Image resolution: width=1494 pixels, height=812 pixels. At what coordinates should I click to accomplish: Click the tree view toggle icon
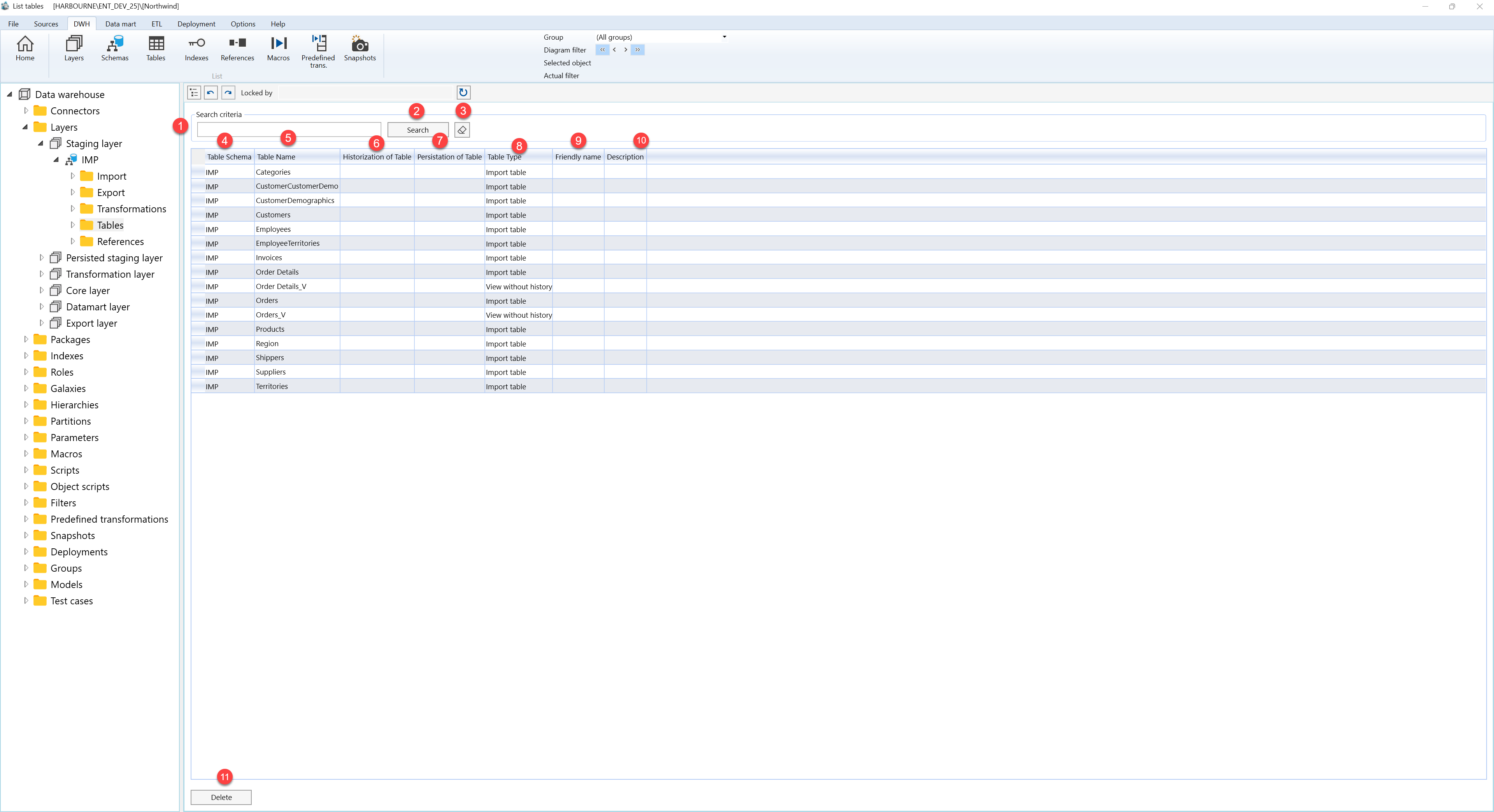194,93
